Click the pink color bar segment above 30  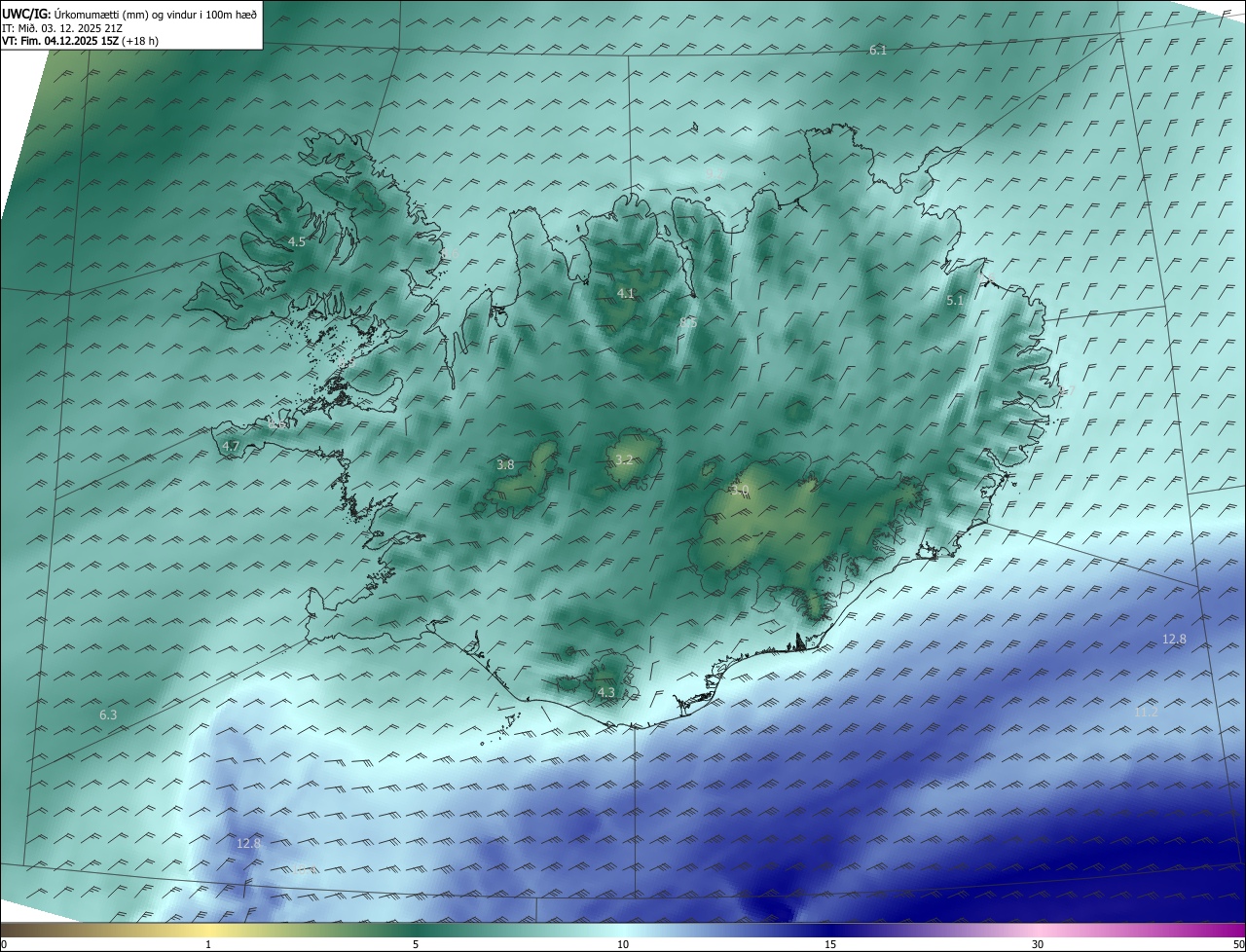coord(1038,930)
